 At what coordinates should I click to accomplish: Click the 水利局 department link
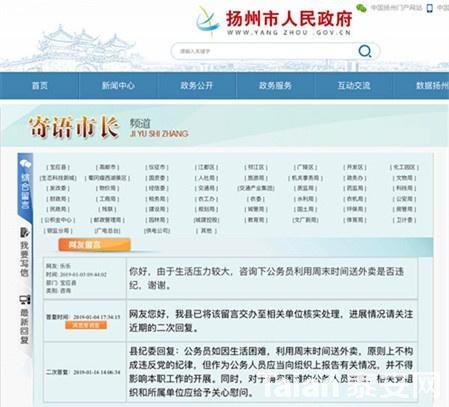pos(306,199)
